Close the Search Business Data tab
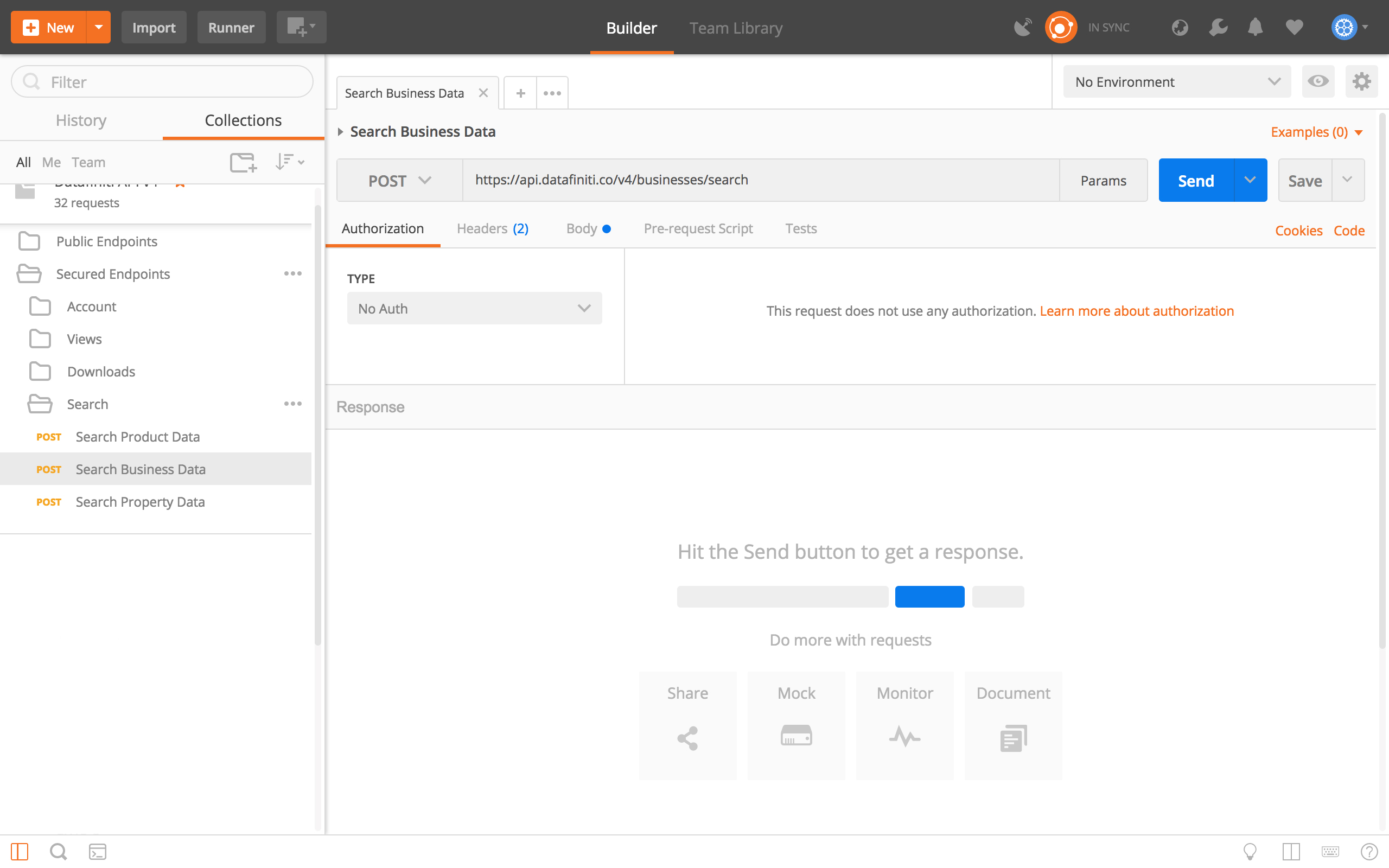The image size is (1389, 868). (x=483, y=93)
